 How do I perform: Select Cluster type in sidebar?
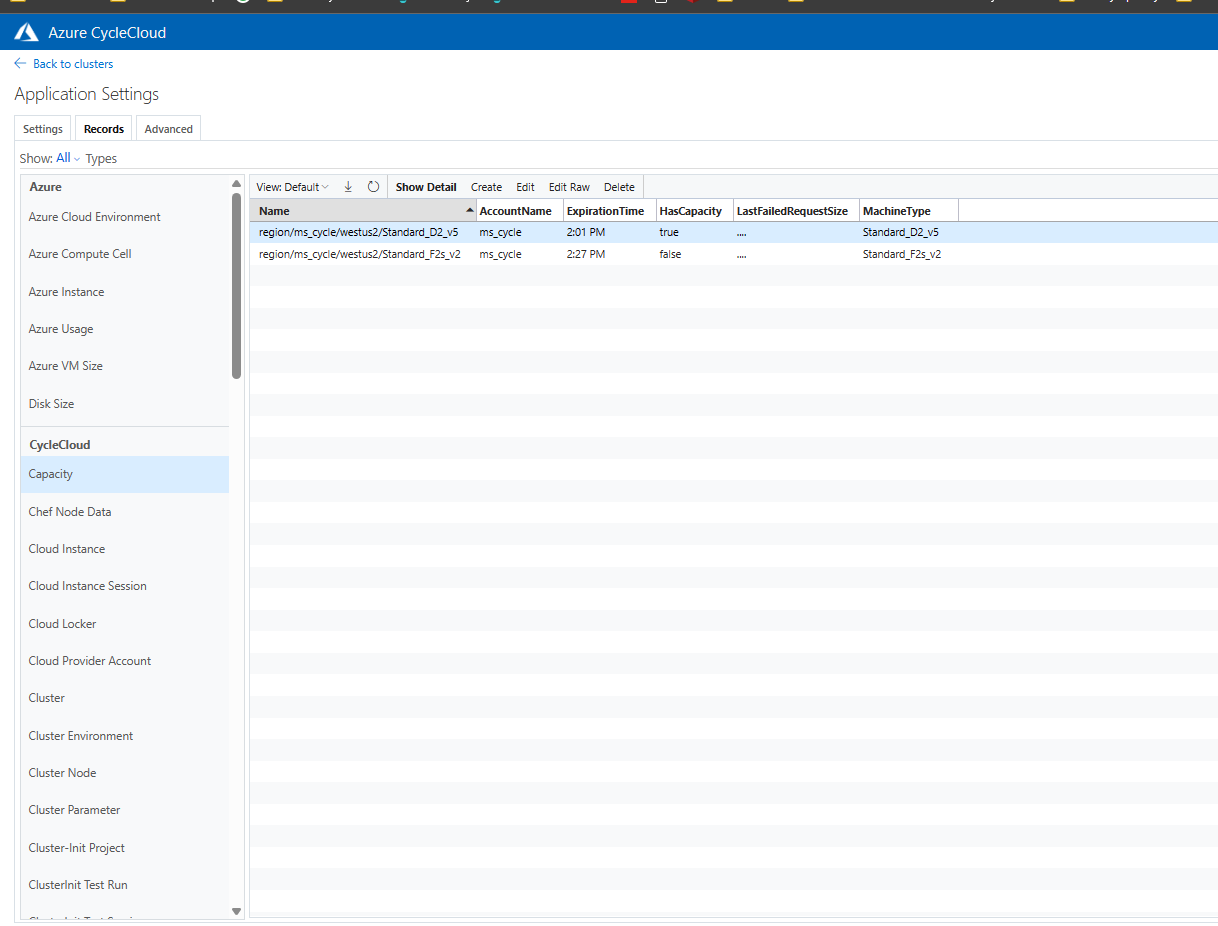tap(124, 698)
